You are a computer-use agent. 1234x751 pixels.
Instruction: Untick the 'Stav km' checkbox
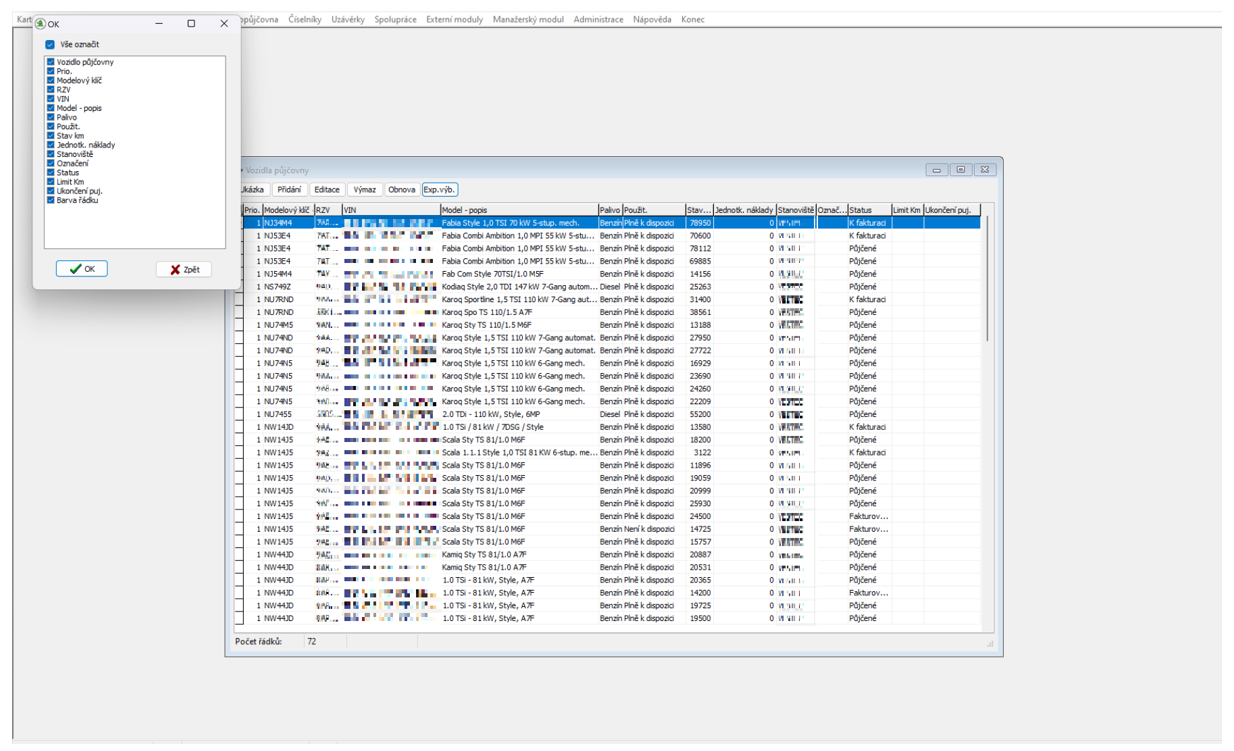[x=51, y=136]
